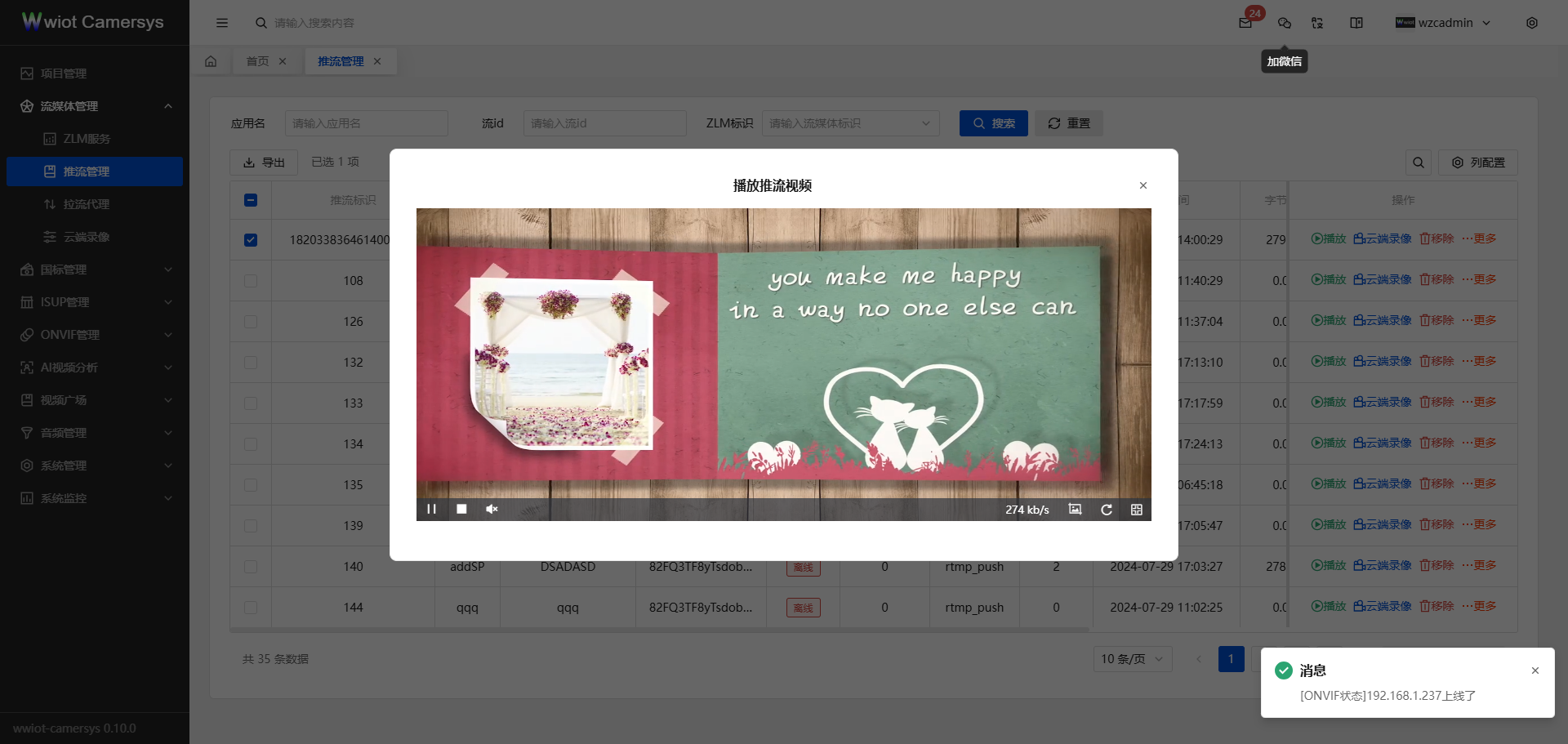Take a screenshot of the video
The width and height of the screenshot is (1568, 744).
click(1075, 510)
